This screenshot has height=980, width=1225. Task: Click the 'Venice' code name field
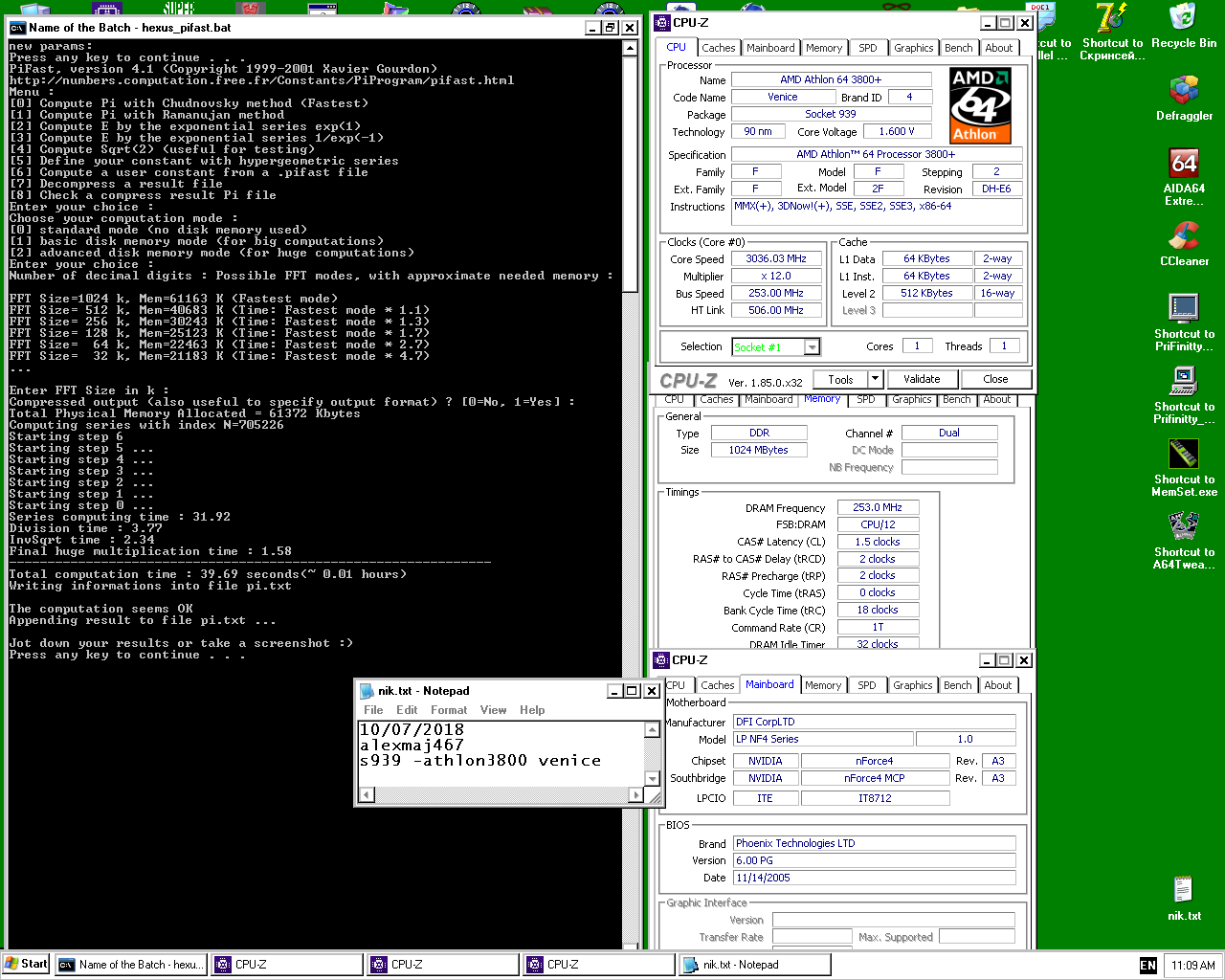click(782, 97)
